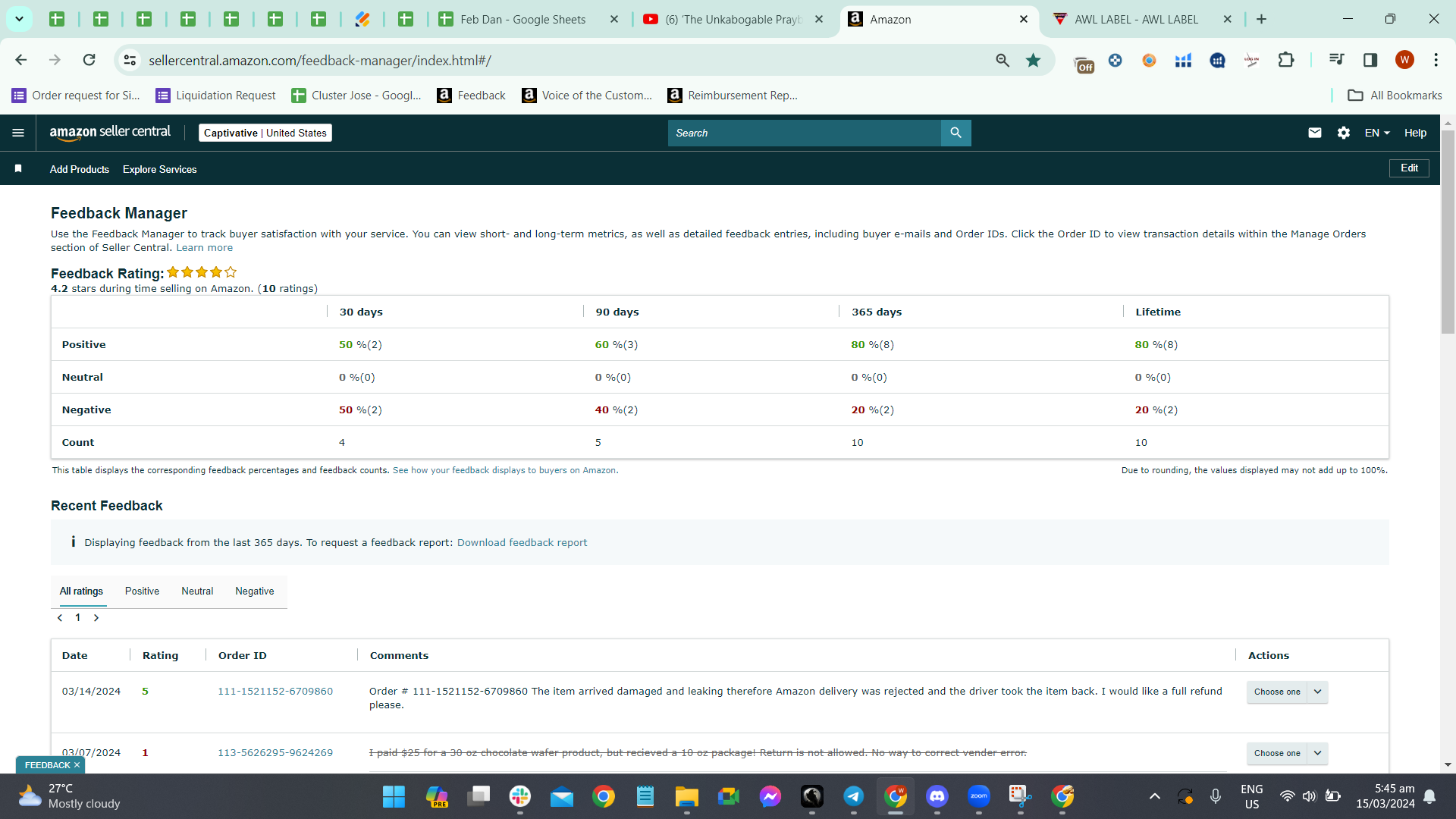
Task: Click the Learn more link
Action: [205, 248]
